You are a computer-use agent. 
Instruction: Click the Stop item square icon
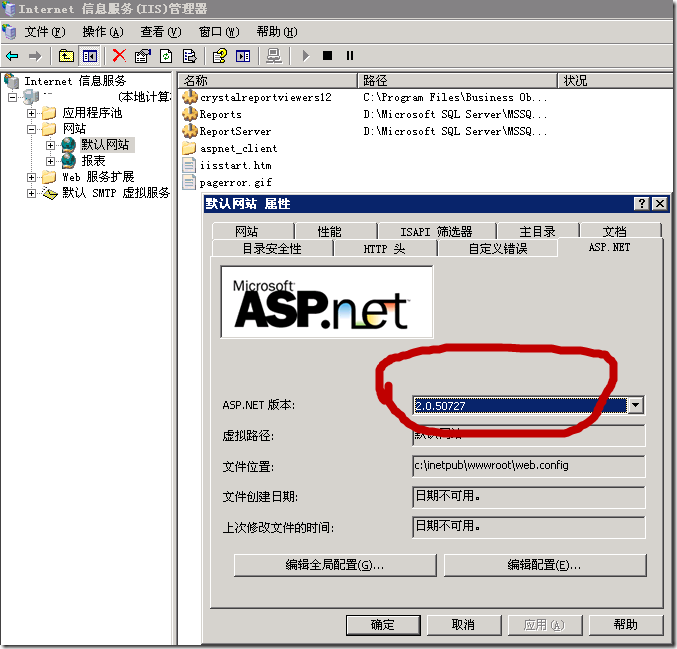(328, 56)
